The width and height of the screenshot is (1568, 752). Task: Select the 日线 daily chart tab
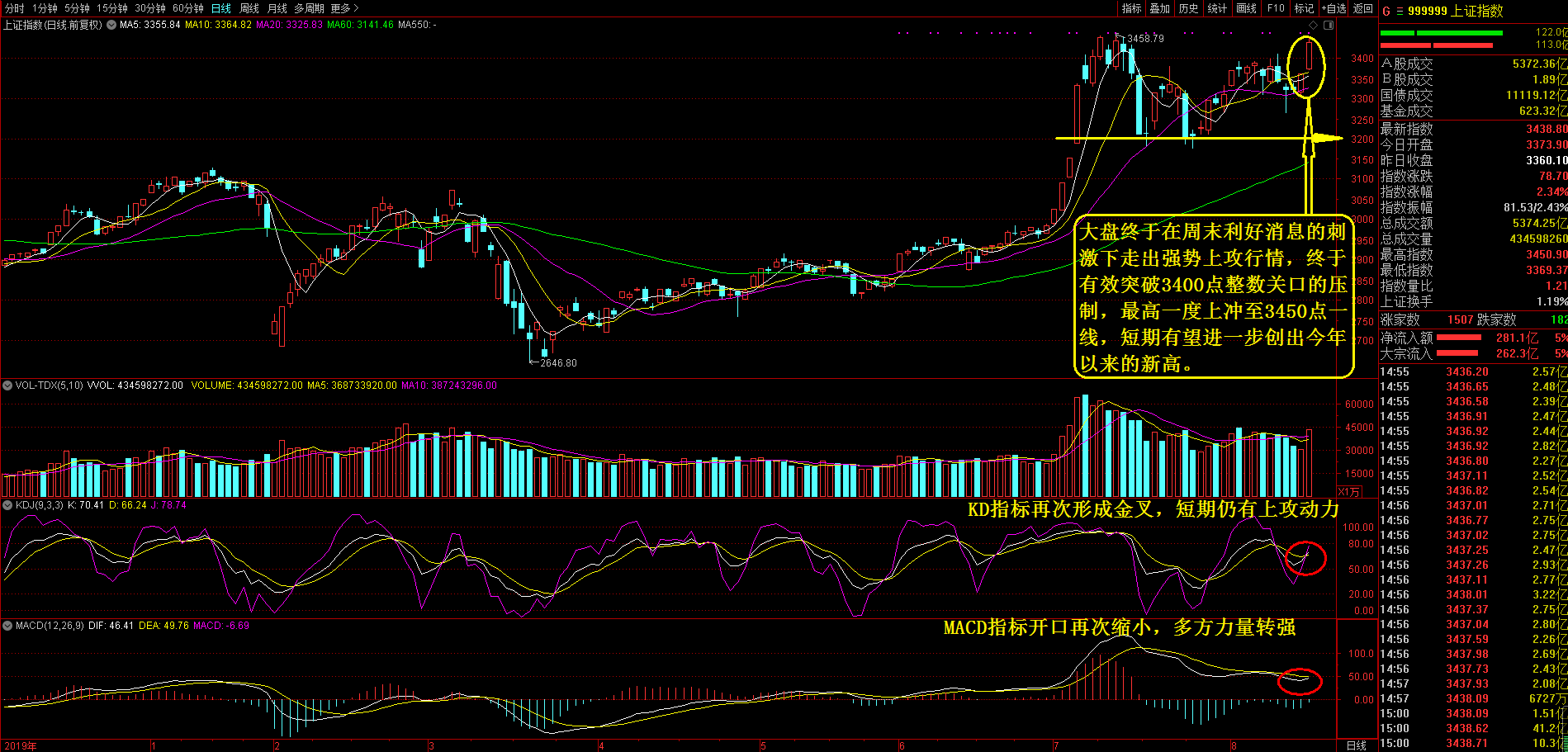click(221, 8)
